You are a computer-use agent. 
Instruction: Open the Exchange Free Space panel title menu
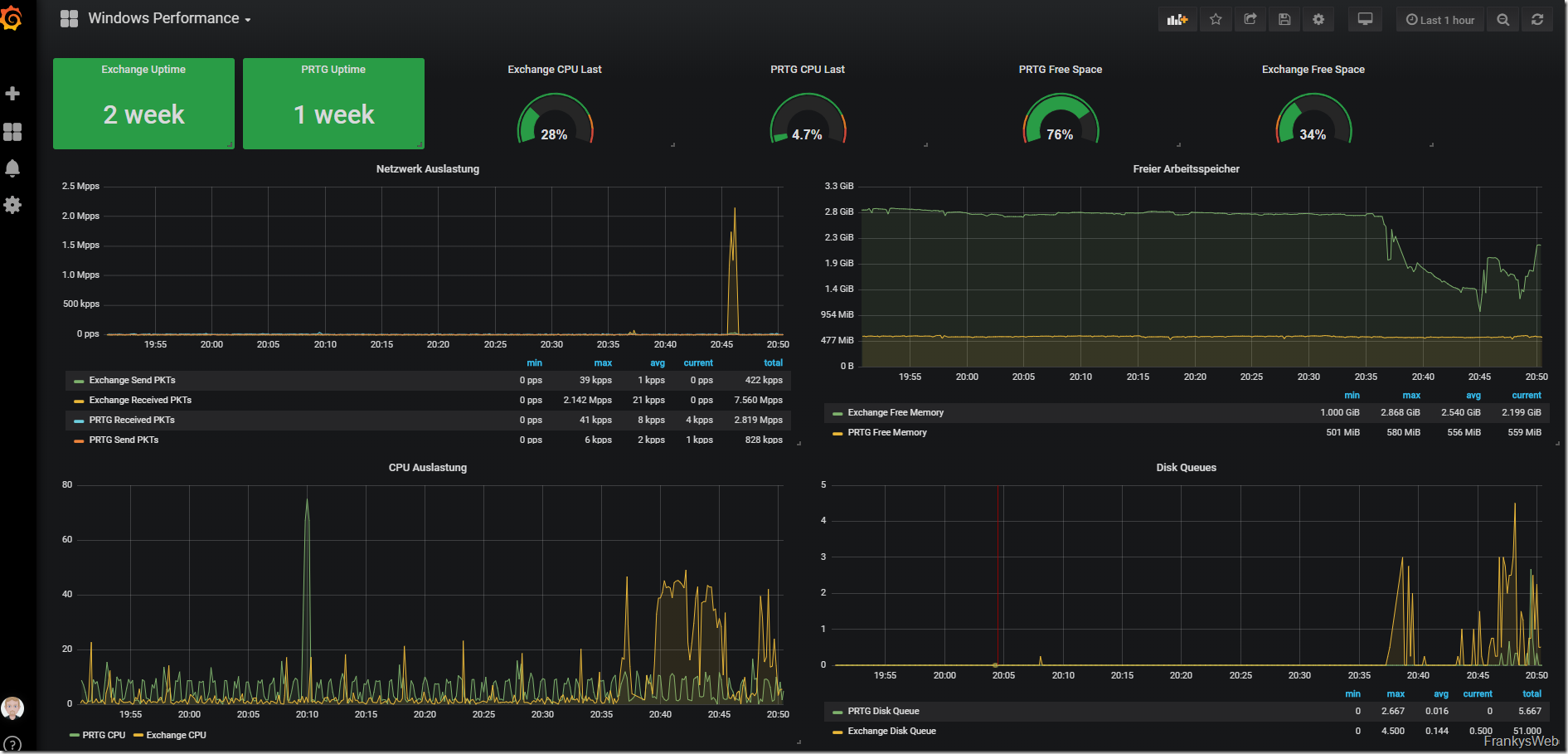(x=1313, y=70)
